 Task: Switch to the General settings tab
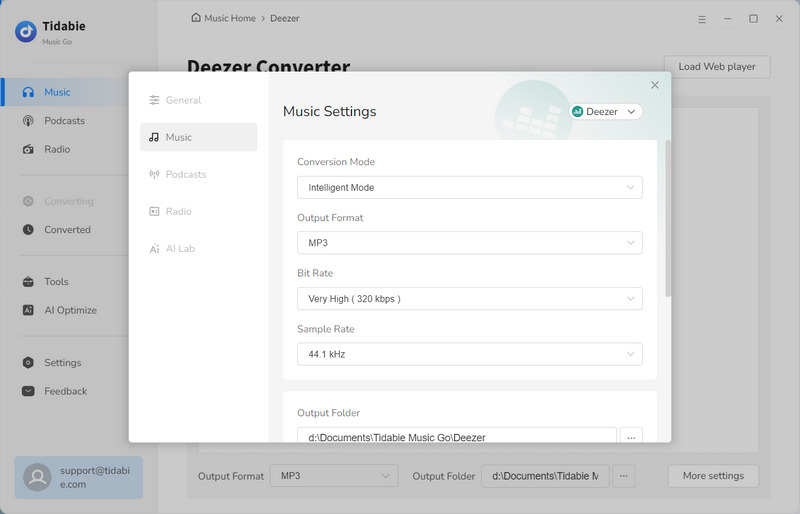[x=198, y=100]
